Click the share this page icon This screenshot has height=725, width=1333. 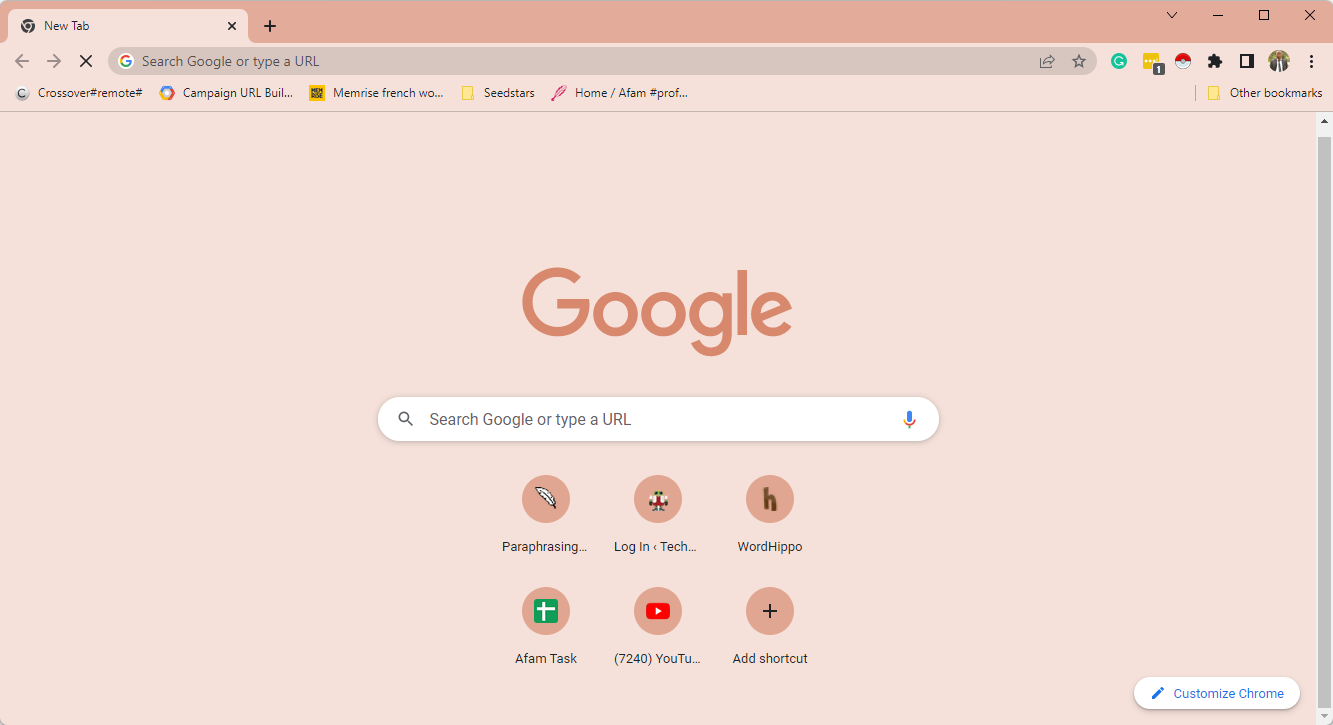click(1047, 61)
